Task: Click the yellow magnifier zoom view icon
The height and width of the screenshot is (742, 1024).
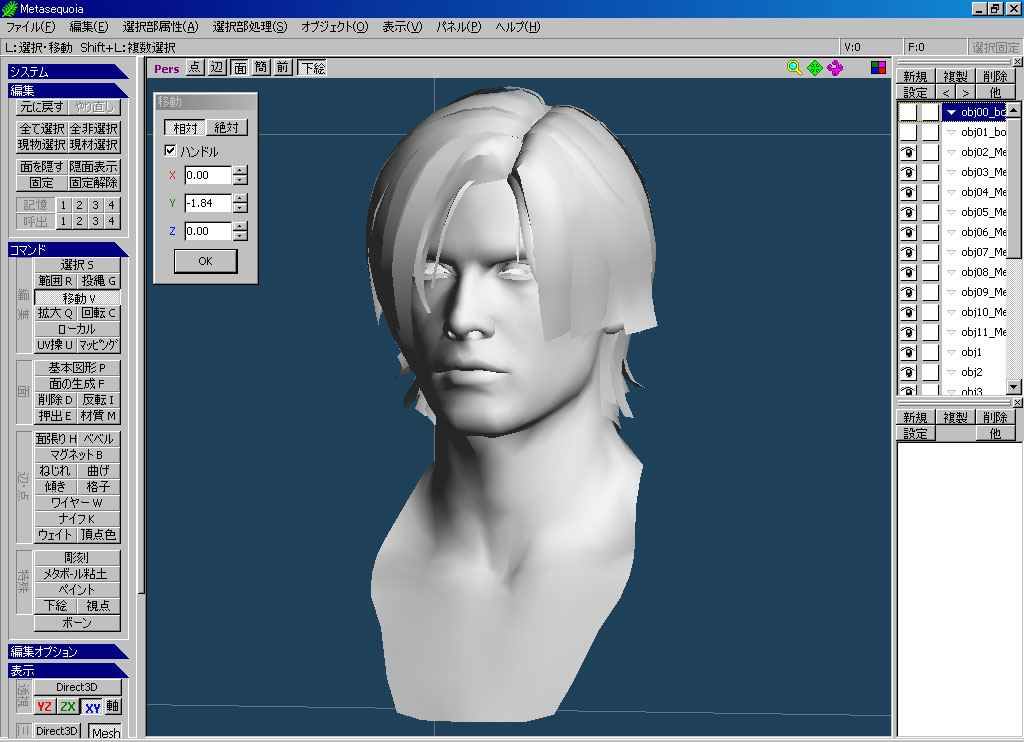Action: [794, 68]
